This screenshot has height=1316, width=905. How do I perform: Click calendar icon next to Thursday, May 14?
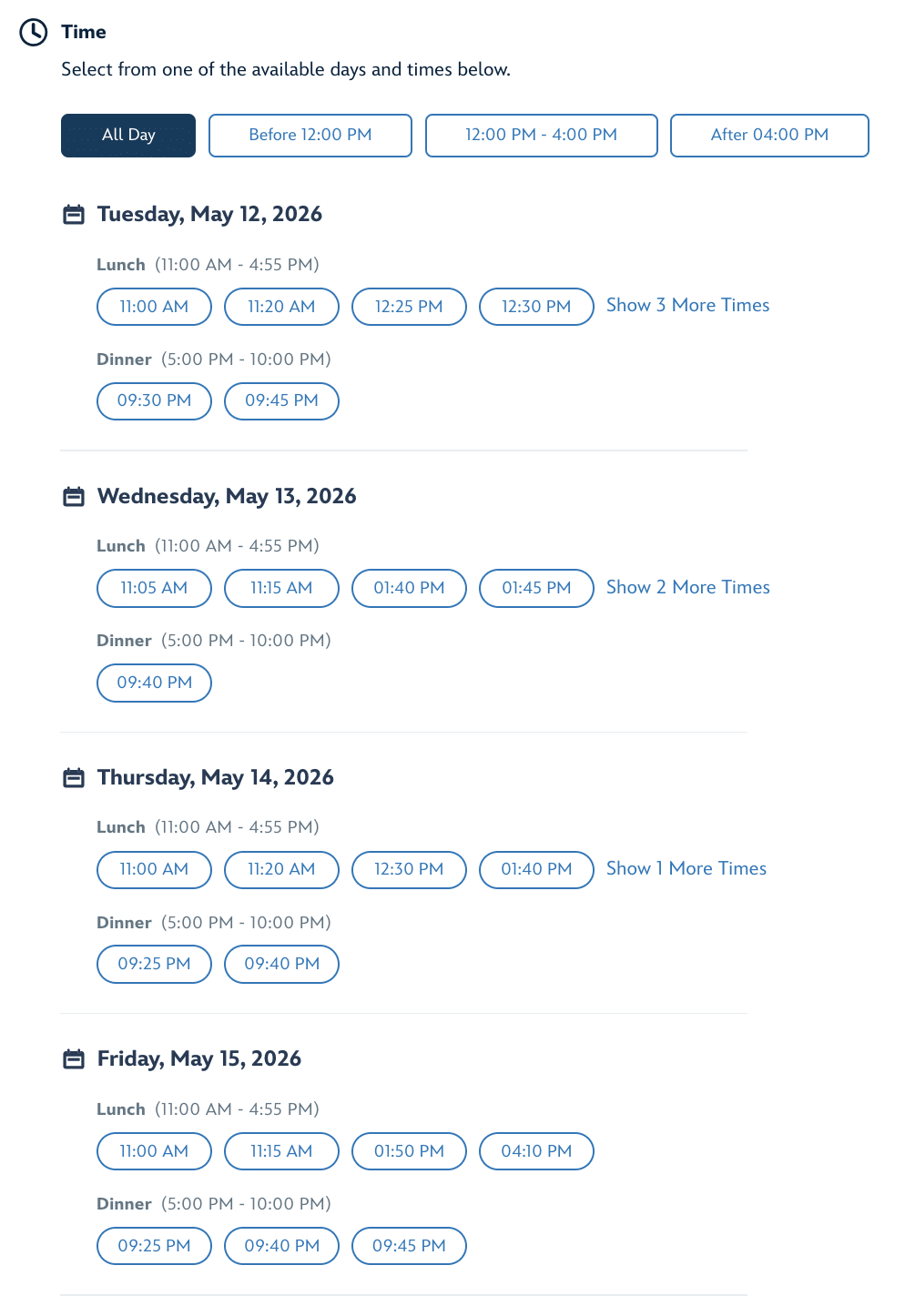[74, 778]
